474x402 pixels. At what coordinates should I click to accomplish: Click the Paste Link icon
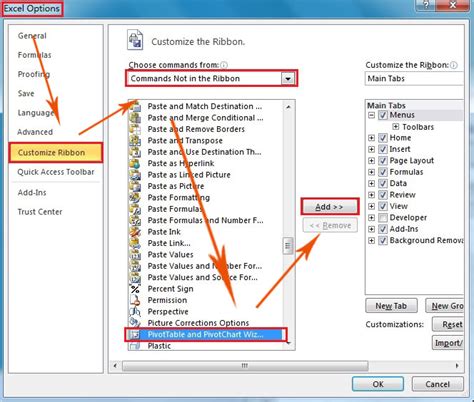click(135, 243)
